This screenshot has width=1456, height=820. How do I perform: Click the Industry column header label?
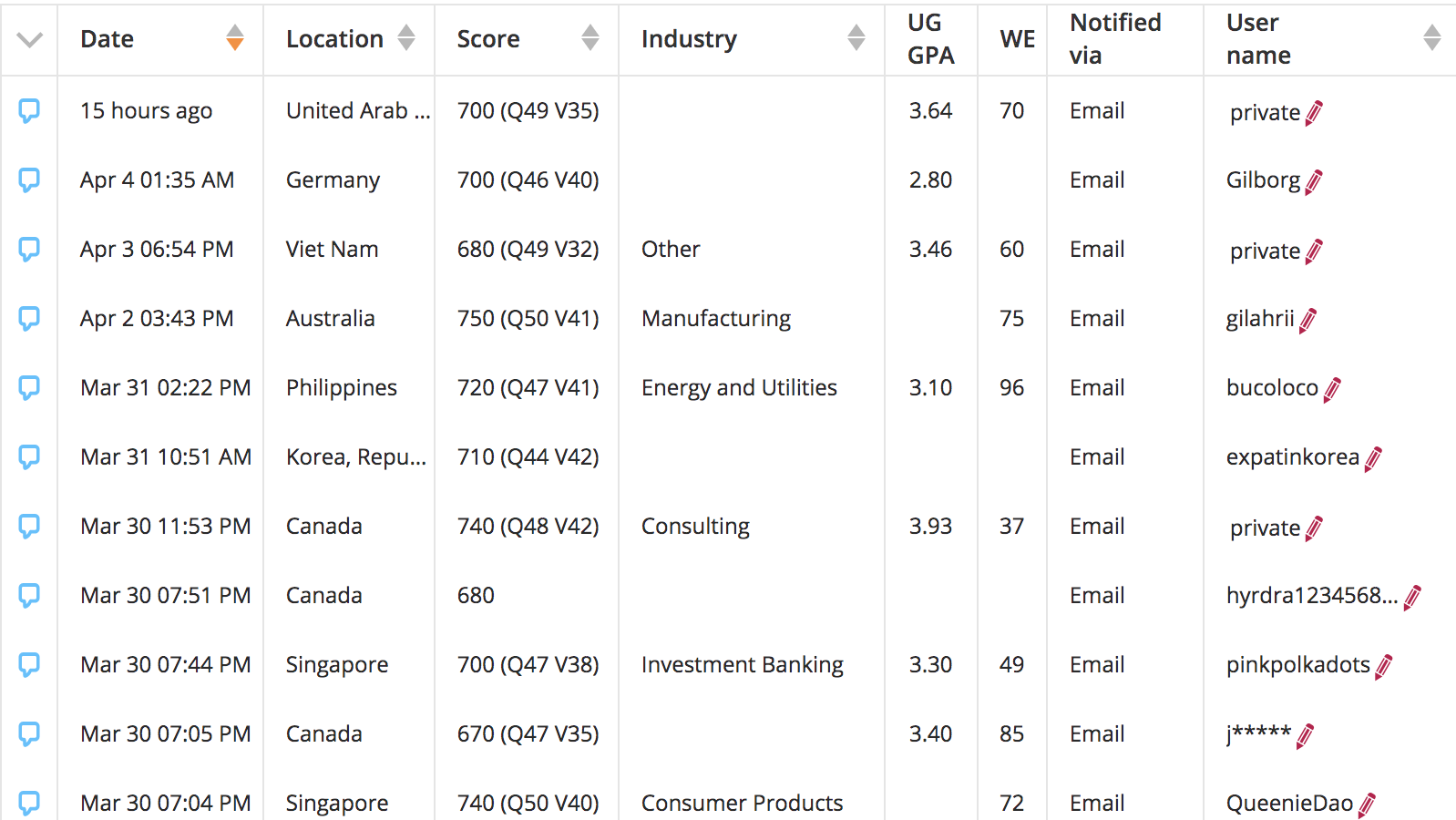click(689, 40)
